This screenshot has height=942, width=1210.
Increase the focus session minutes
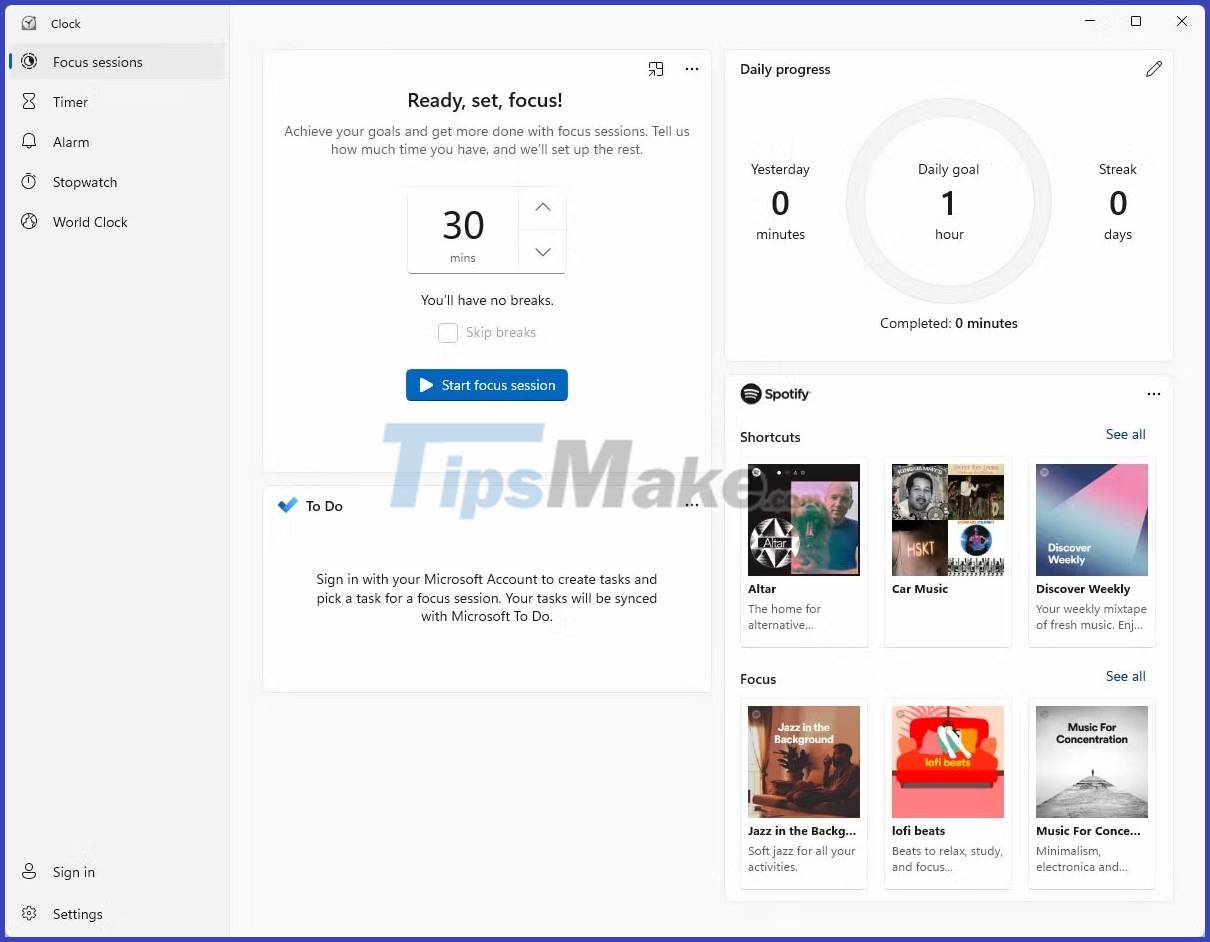coord(542,207)
